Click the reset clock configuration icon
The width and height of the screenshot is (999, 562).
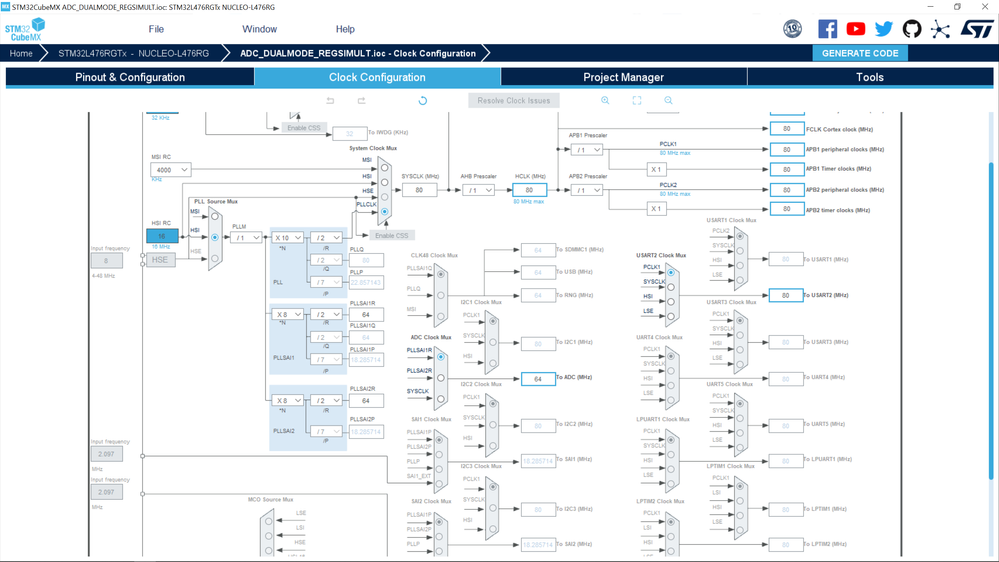(422, 101)
